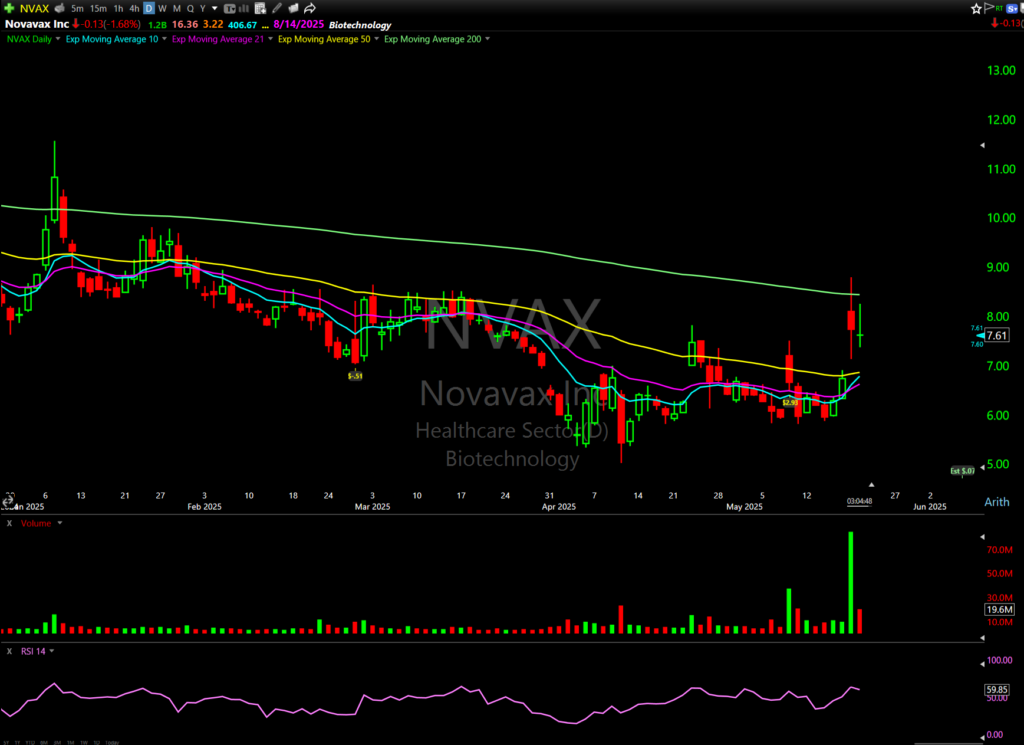Click the RSI pane scale arrow near 100.00
This screenshot has width=1024, height=745.
point(983,664)
